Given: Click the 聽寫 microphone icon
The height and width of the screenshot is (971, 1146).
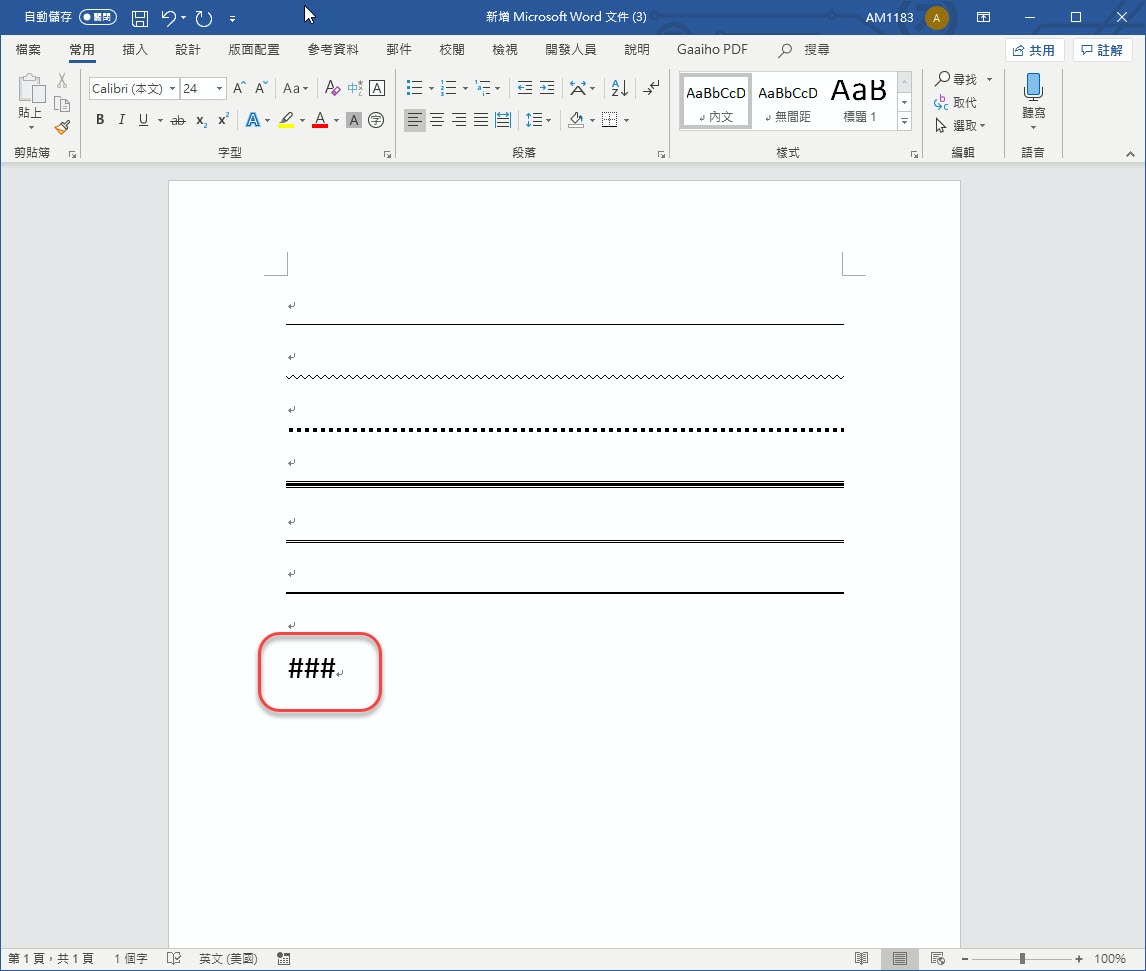Looking at the screenshot, I should pyautogui.click(x=1033, y=88).
